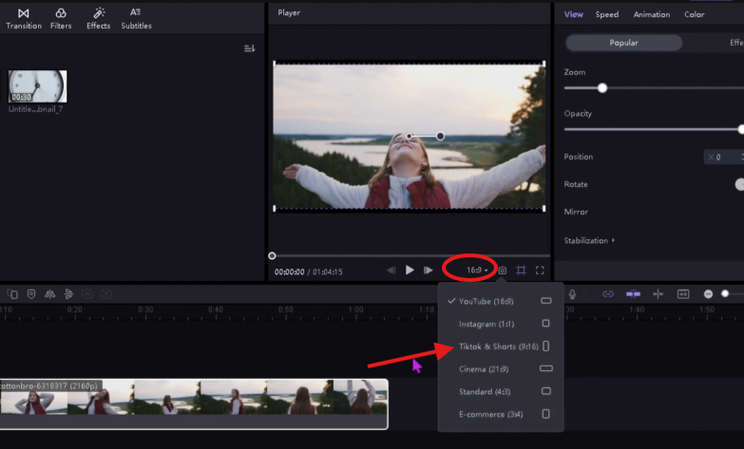The width and height of the screenshot is (744, 449).
Task: Click the crop icon below the player
Action: [521, 271]
